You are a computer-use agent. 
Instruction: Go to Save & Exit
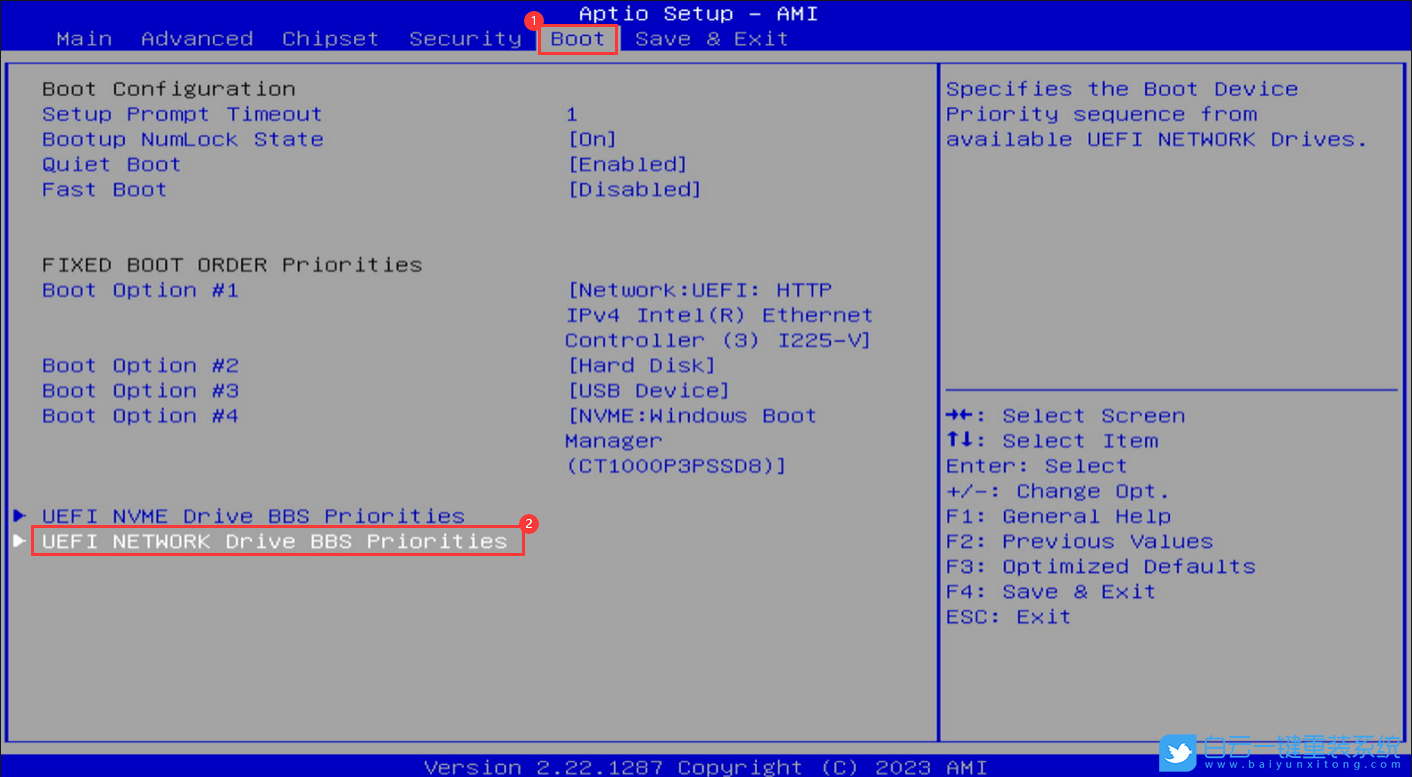(711, 38)
